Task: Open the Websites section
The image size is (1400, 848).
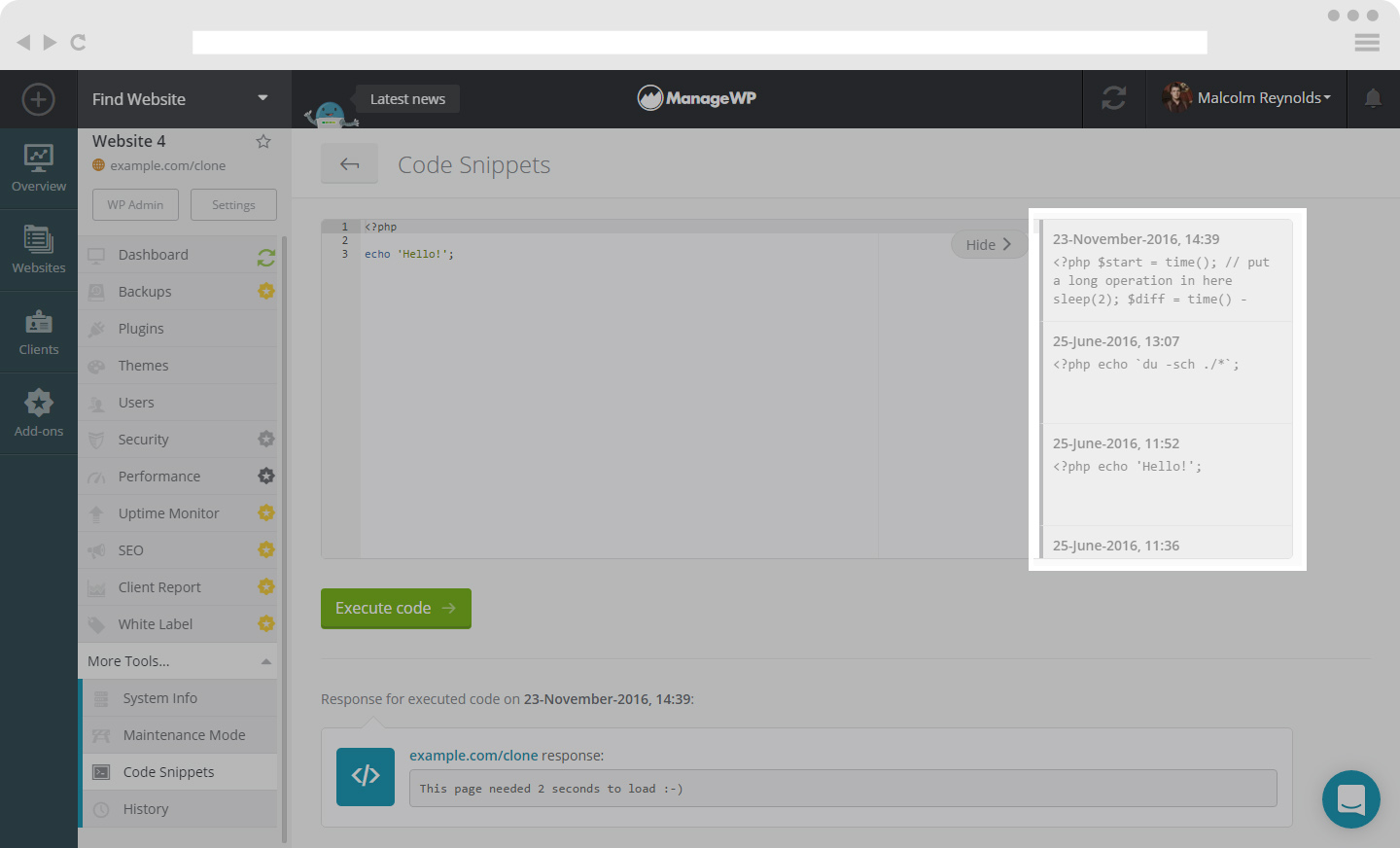Action: tap(39, 250)
